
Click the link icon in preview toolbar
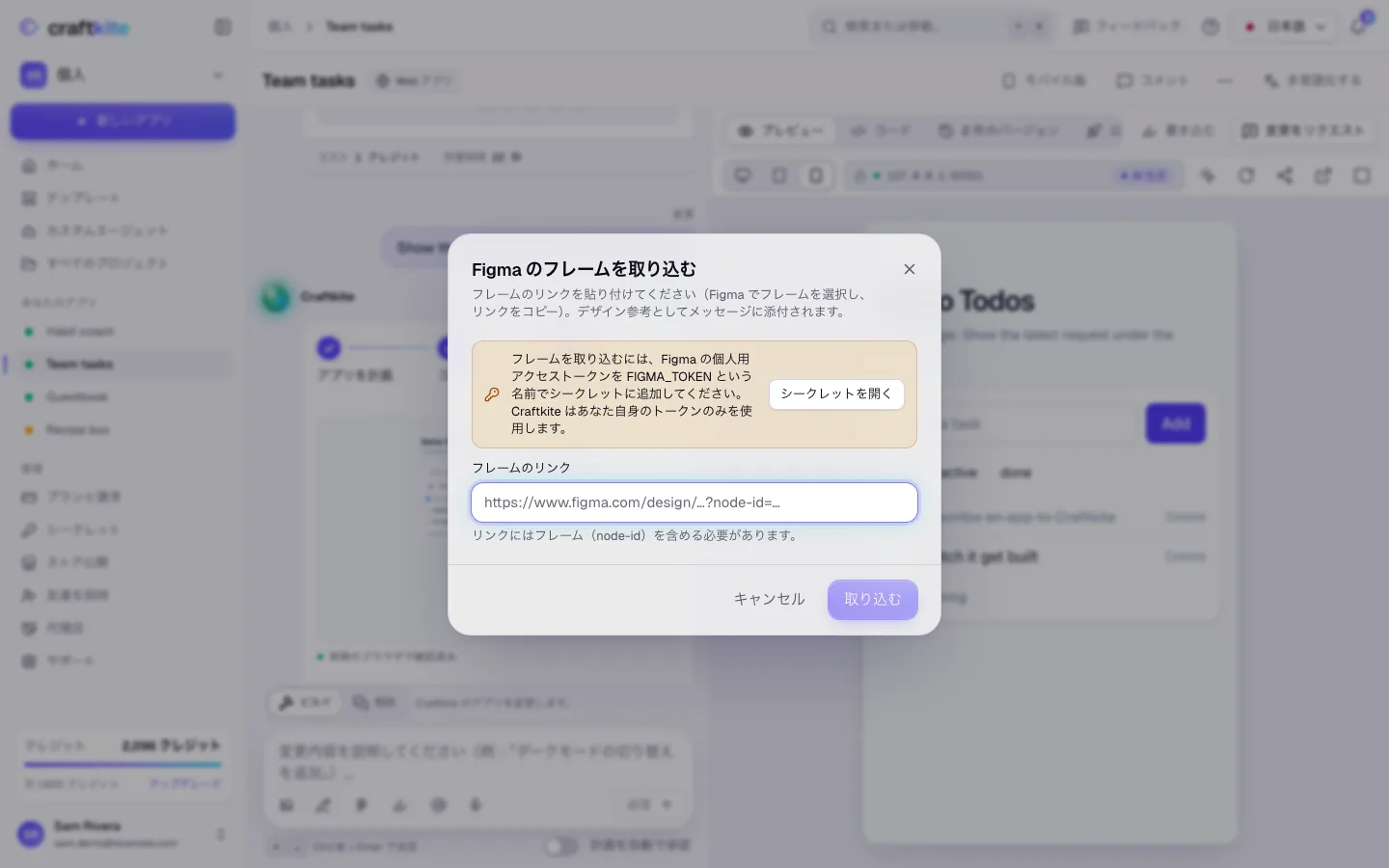1208,176
